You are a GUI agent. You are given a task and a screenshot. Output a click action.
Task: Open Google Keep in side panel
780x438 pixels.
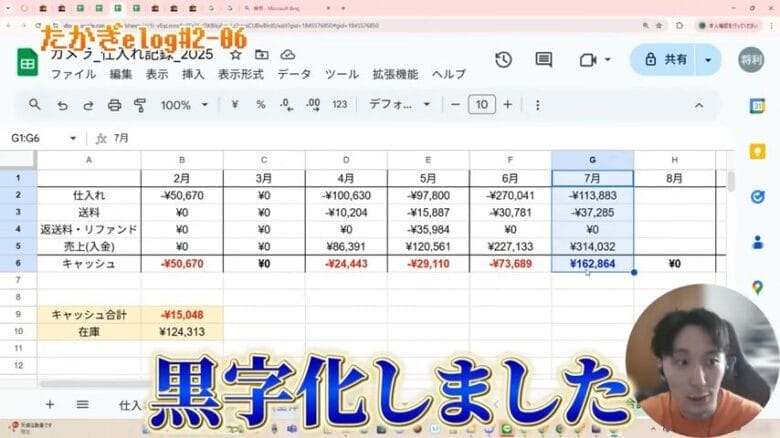757,151
